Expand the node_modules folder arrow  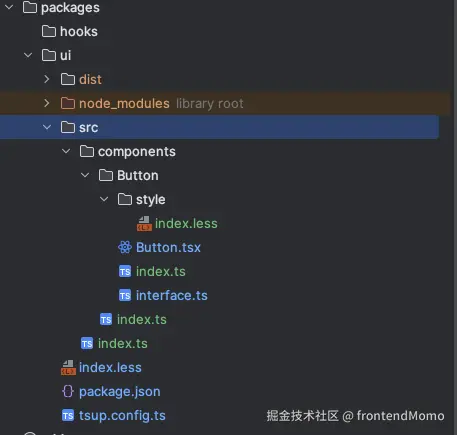click(47, 103)
